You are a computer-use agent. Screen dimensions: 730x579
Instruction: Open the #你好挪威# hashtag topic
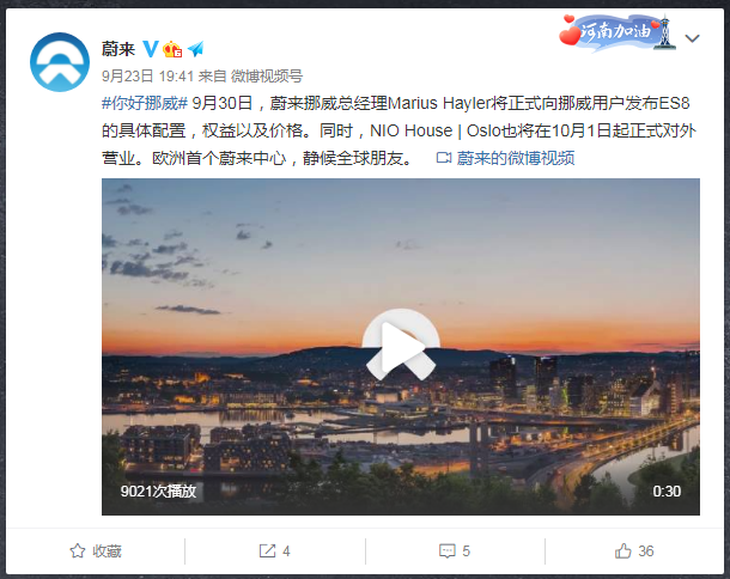pos(144,103)
